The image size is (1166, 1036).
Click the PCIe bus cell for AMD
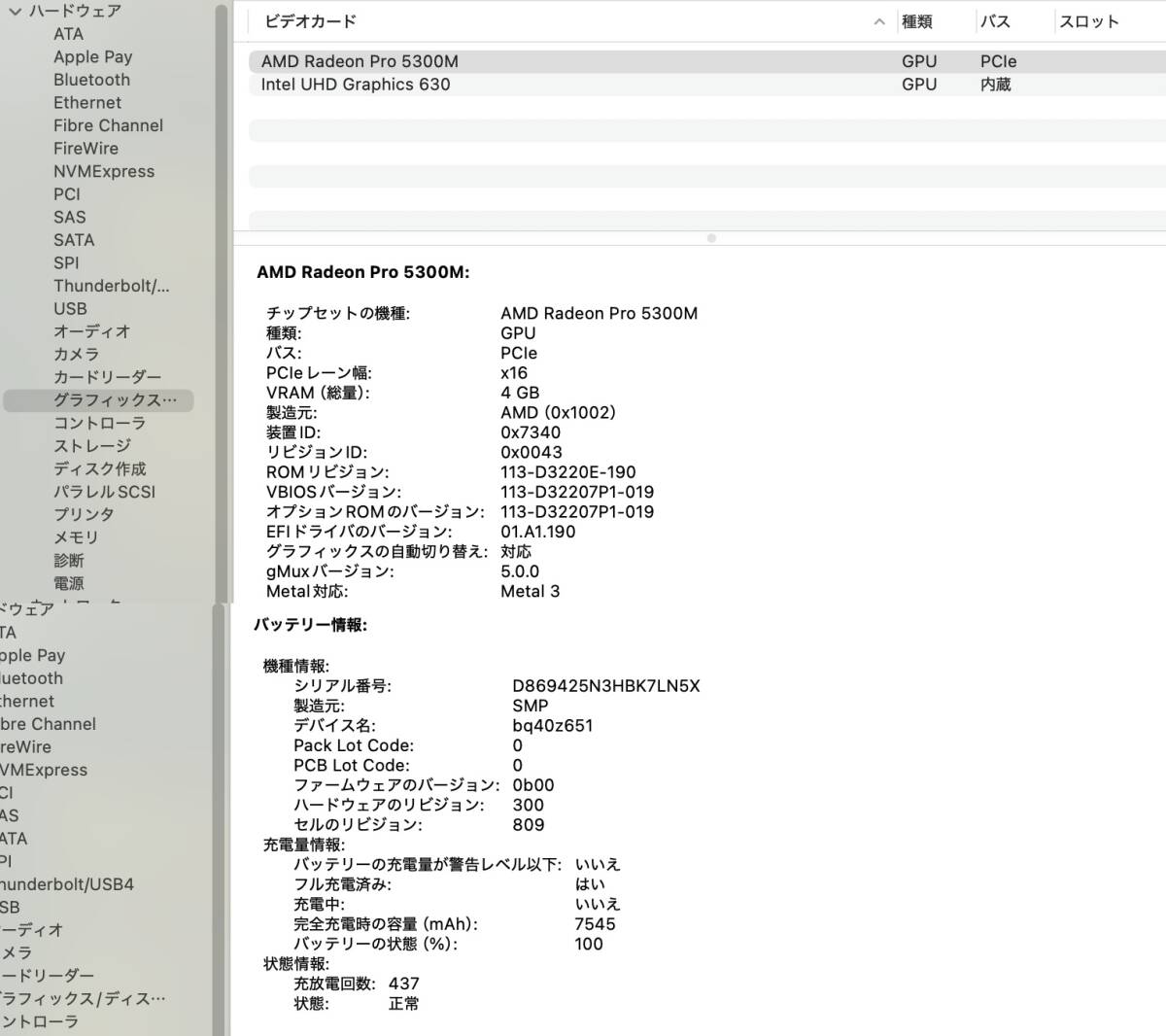point(998,61)
